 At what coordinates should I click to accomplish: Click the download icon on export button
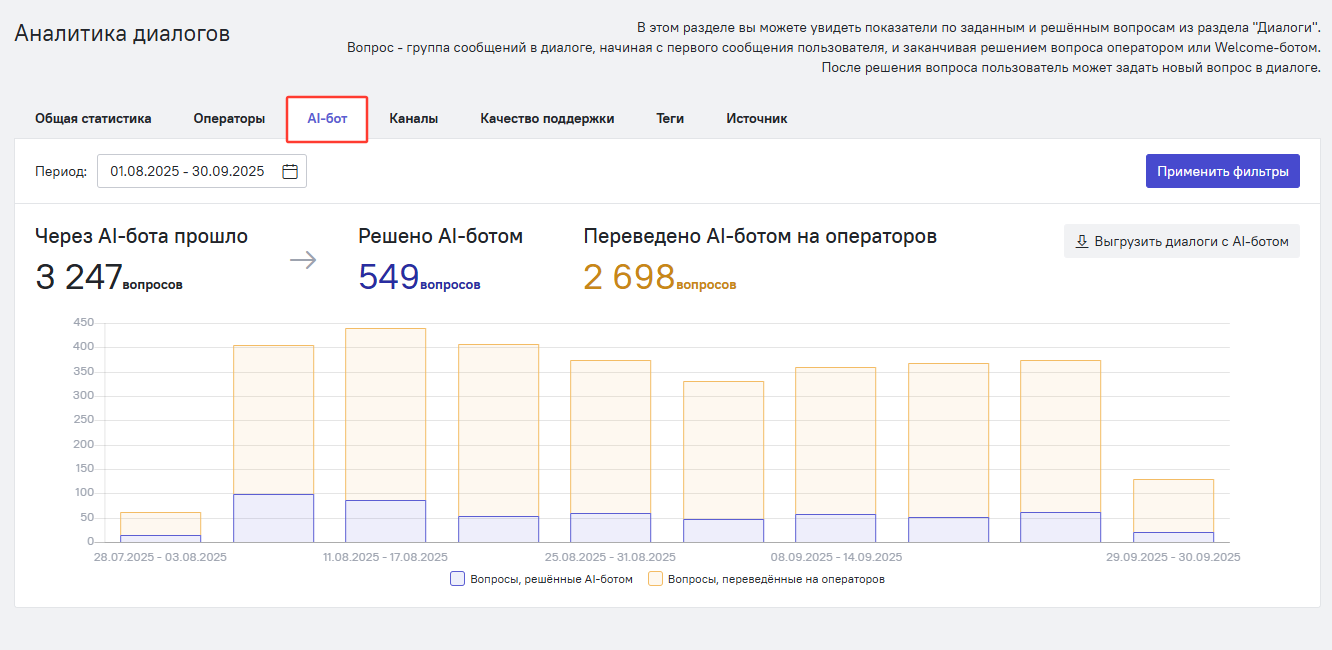[x=1081, y=241]
